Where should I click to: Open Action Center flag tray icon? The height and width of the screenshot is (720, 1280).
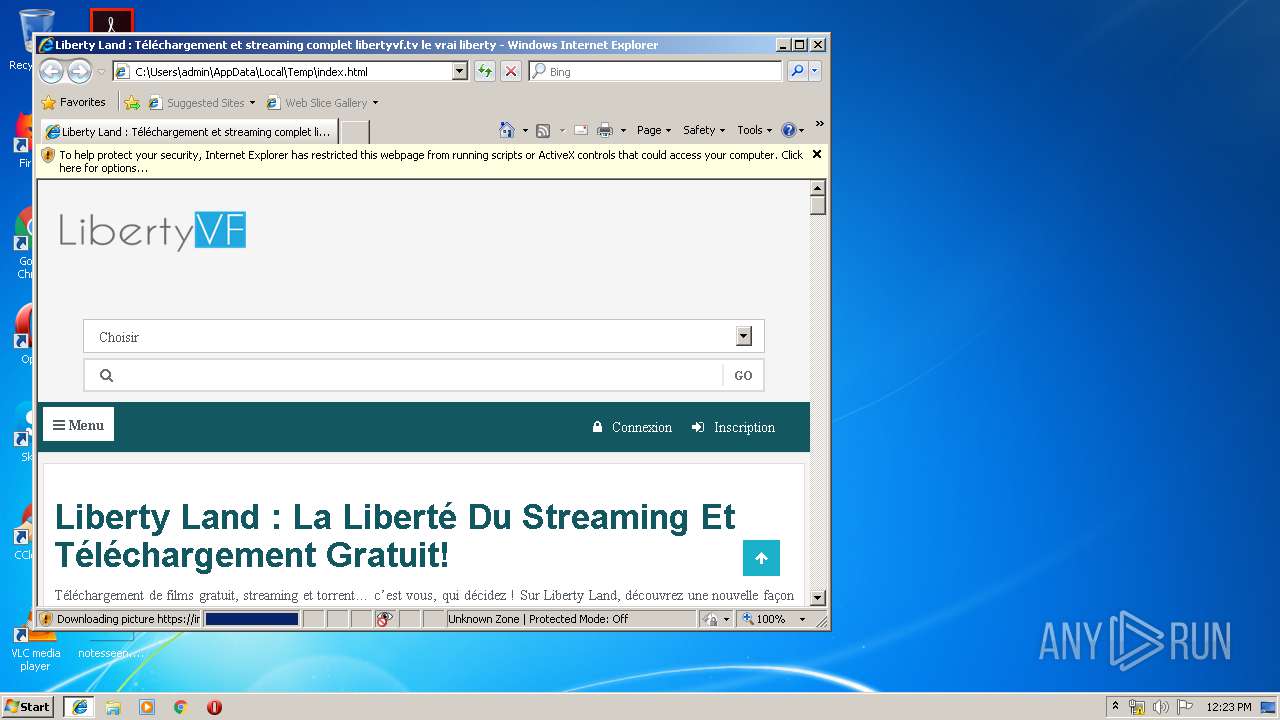pyautogui.click(x=1185, y=707)
